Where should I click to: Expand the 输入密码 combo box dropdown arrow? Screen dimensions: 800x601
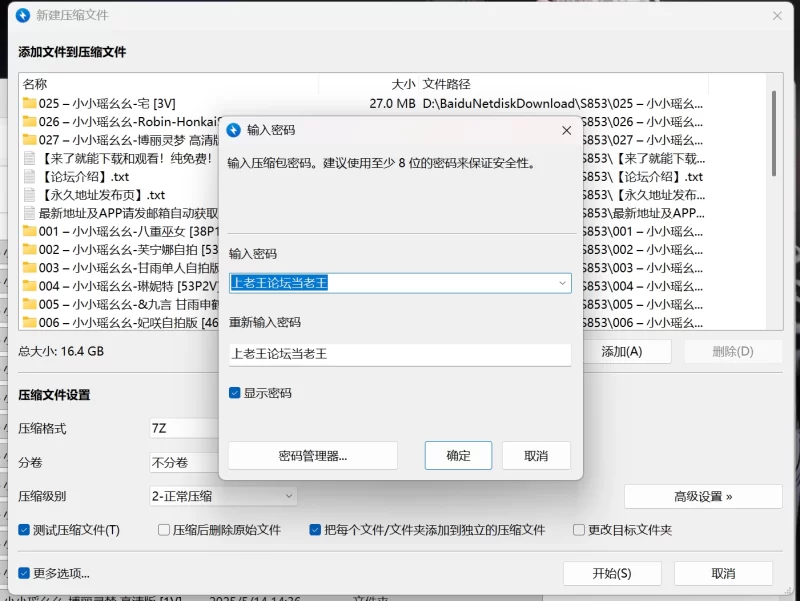pos(562,283)
